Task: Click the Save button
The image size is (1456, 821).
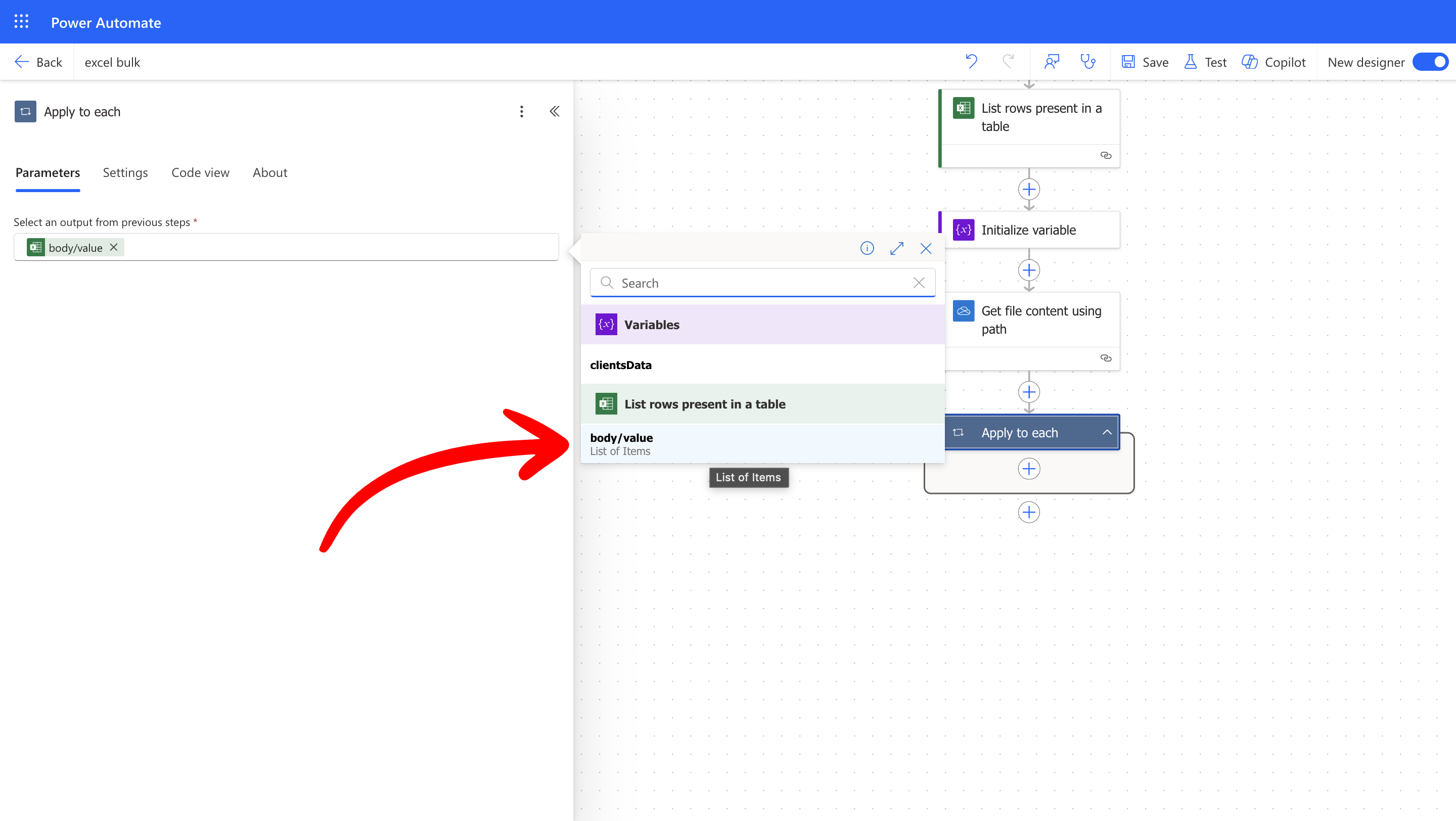Action: (x=1145, y=62)
